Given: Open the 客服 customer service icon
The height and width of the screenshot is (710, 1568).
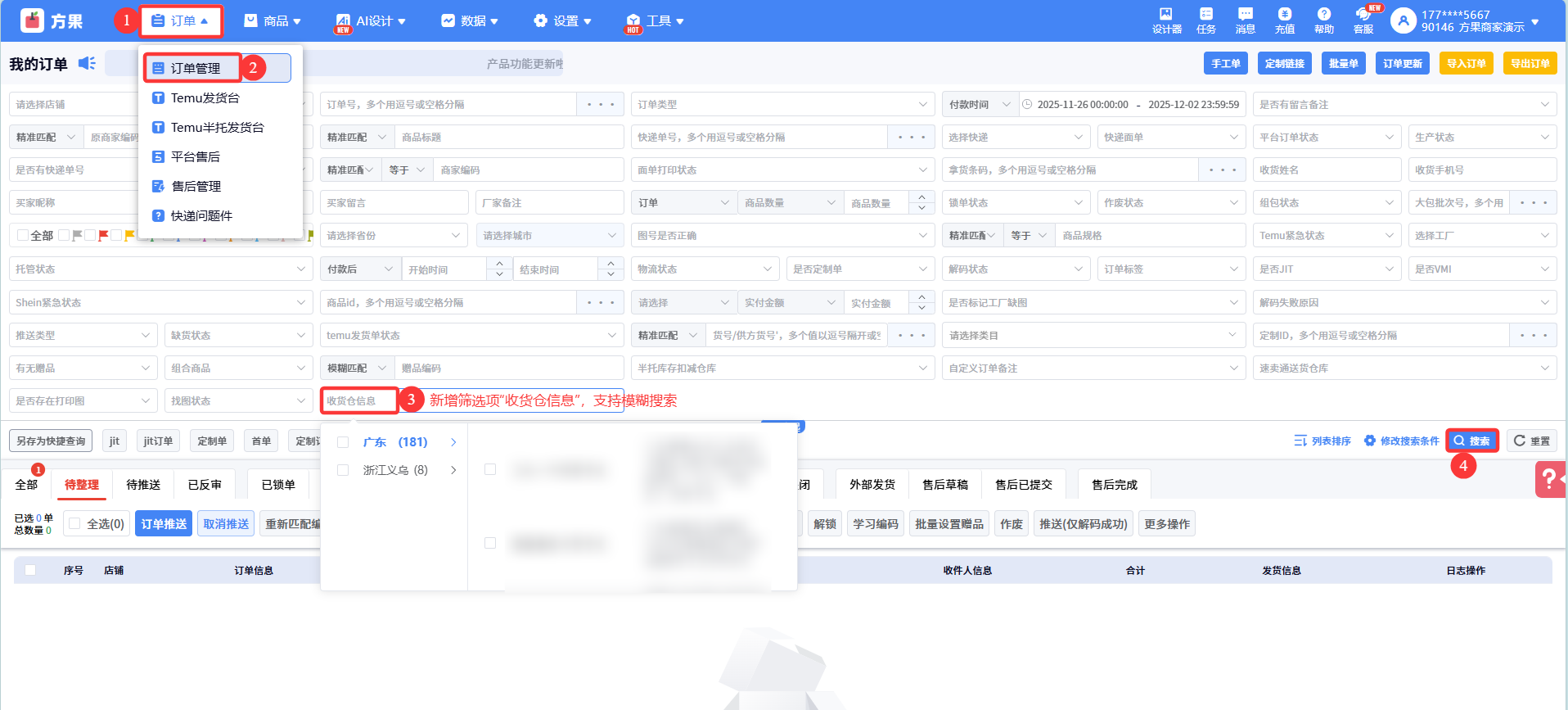Looking at the screenshot, I should tap(1363, 20).
